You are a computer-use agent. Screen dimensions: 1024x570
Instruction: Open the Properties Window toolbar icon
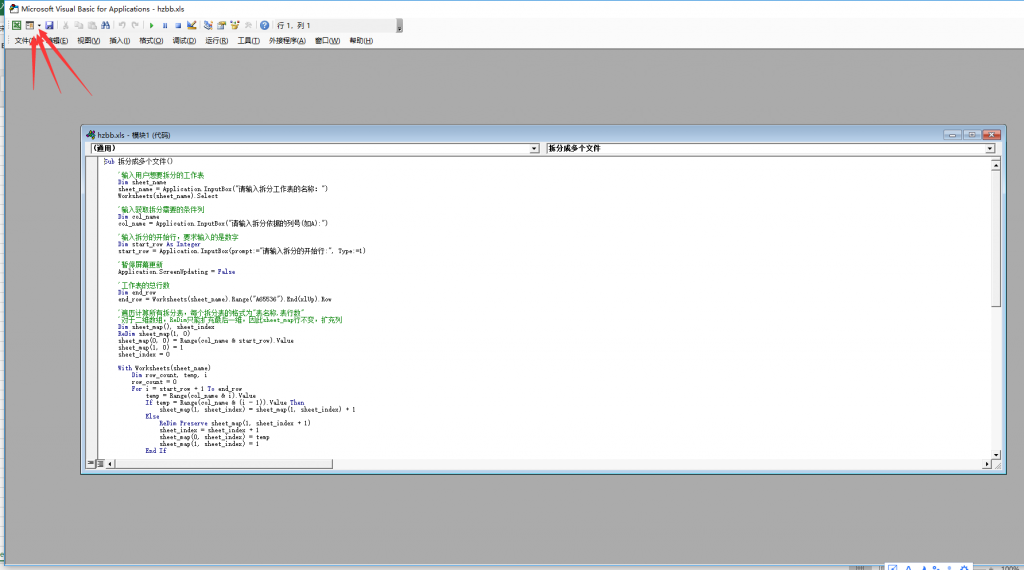(x=220, y=25)
